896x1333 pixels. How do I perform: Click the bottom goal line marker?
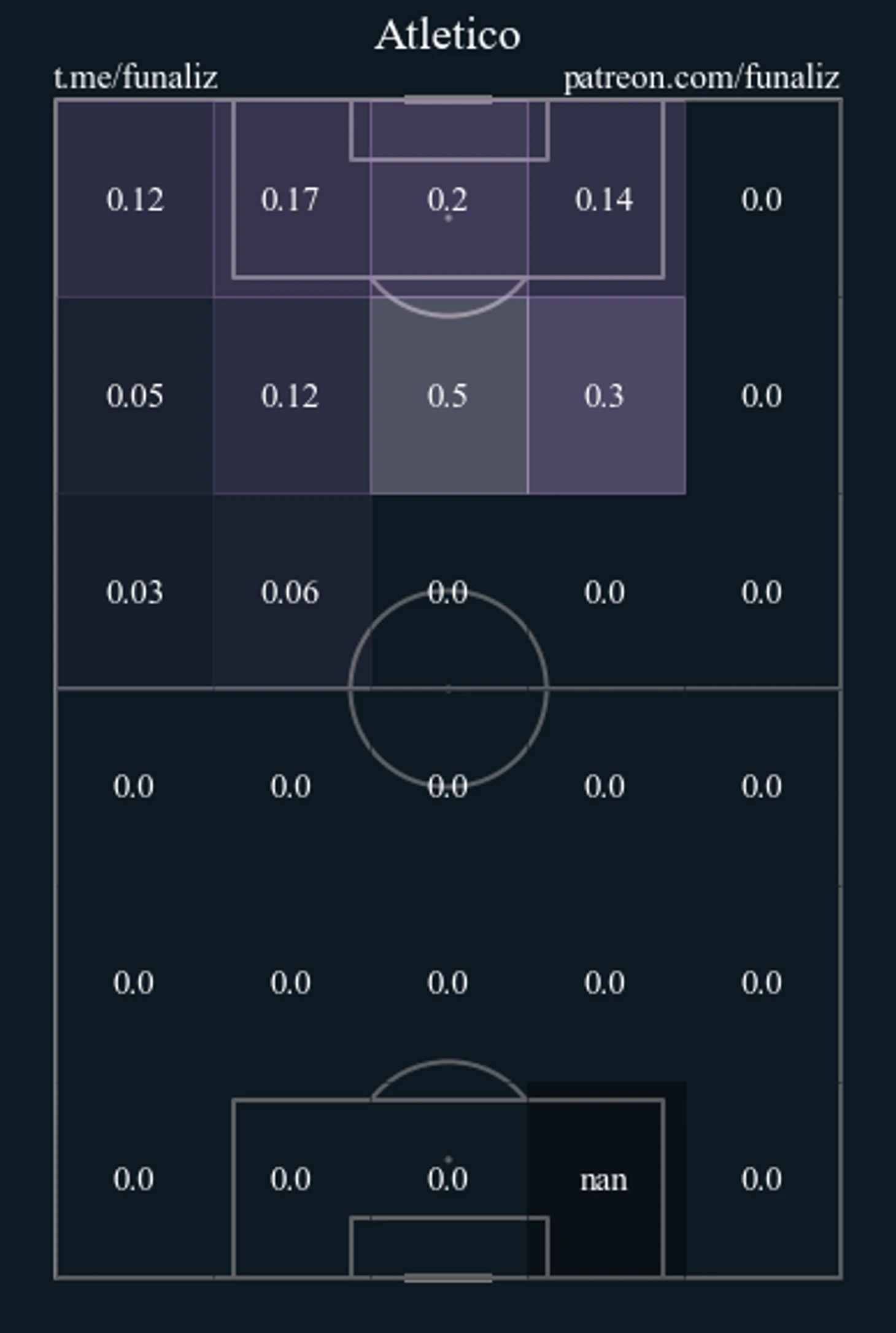click(449, 1278)
